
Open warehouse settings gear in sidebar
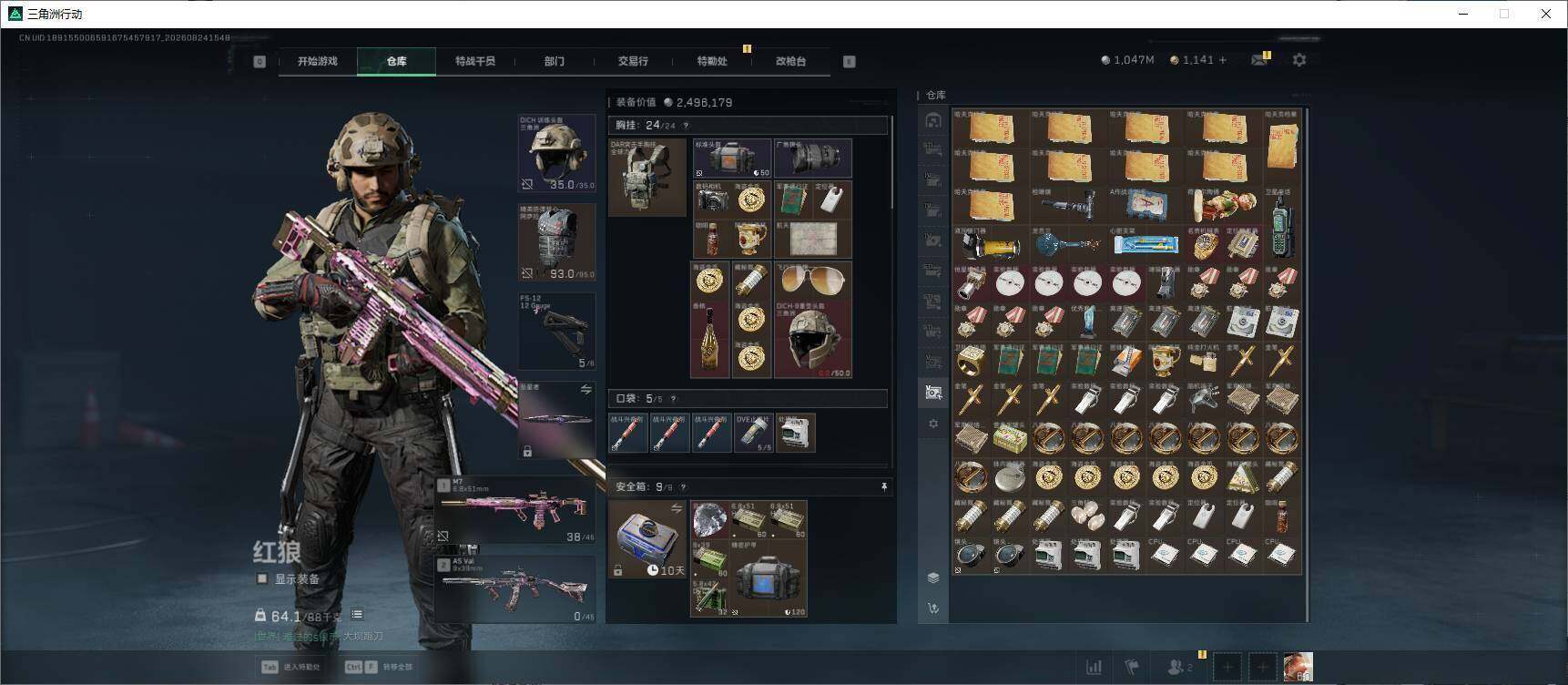click(933, 424)
